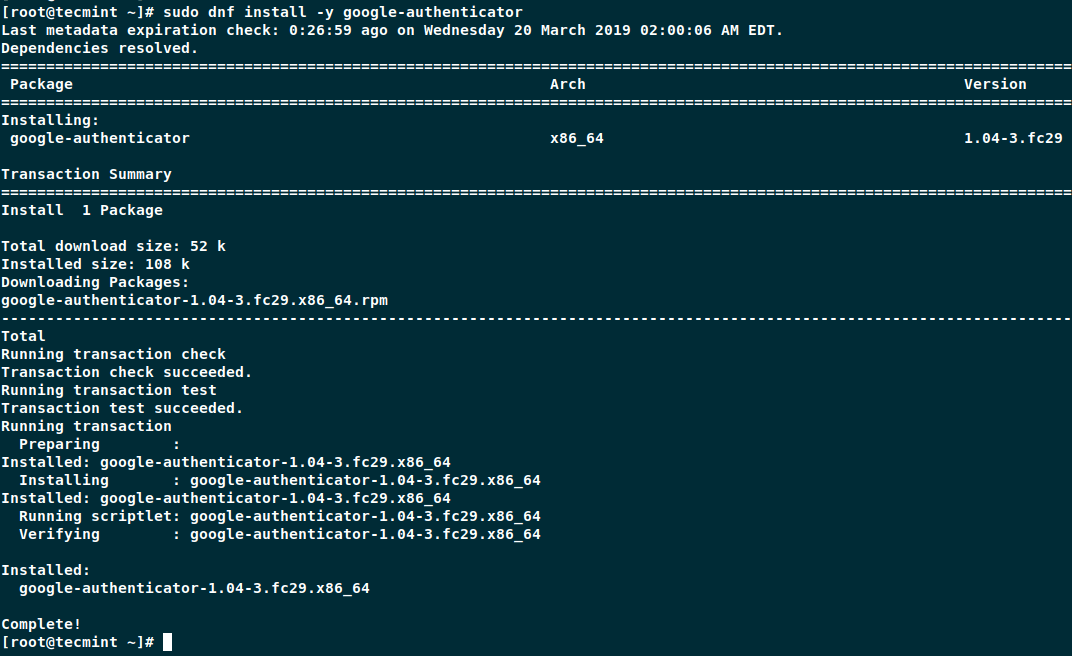Viewport: 1072px width, 656px height.
Task: Click the 'Package' column header
Action: [41, 84]
